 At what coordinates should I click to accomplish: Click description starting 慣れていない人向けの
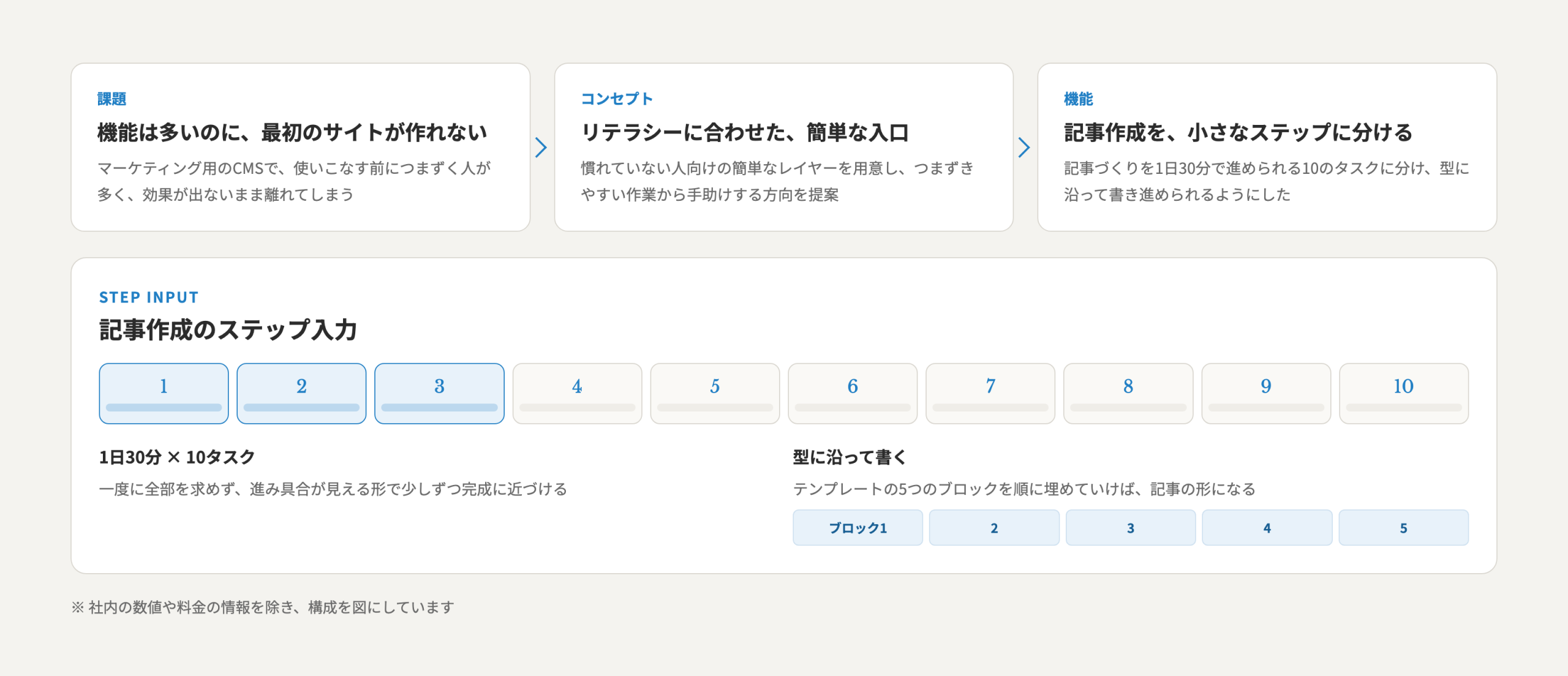pos(777,181)
